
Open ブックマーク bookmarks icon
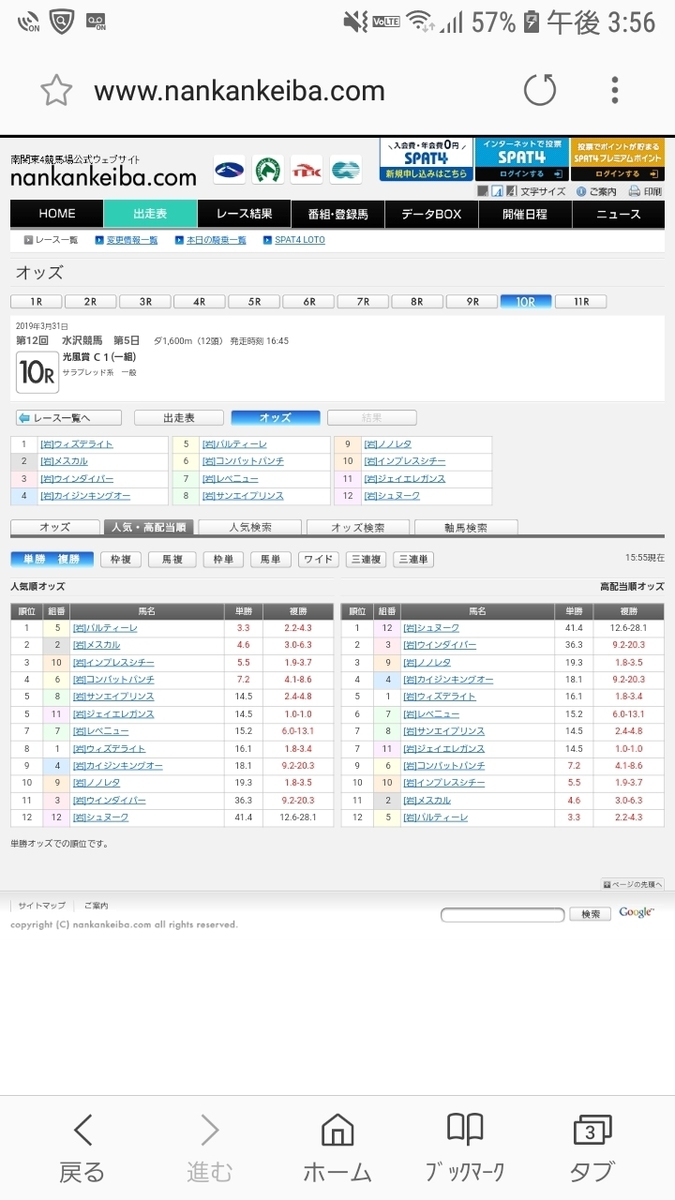465,1147
